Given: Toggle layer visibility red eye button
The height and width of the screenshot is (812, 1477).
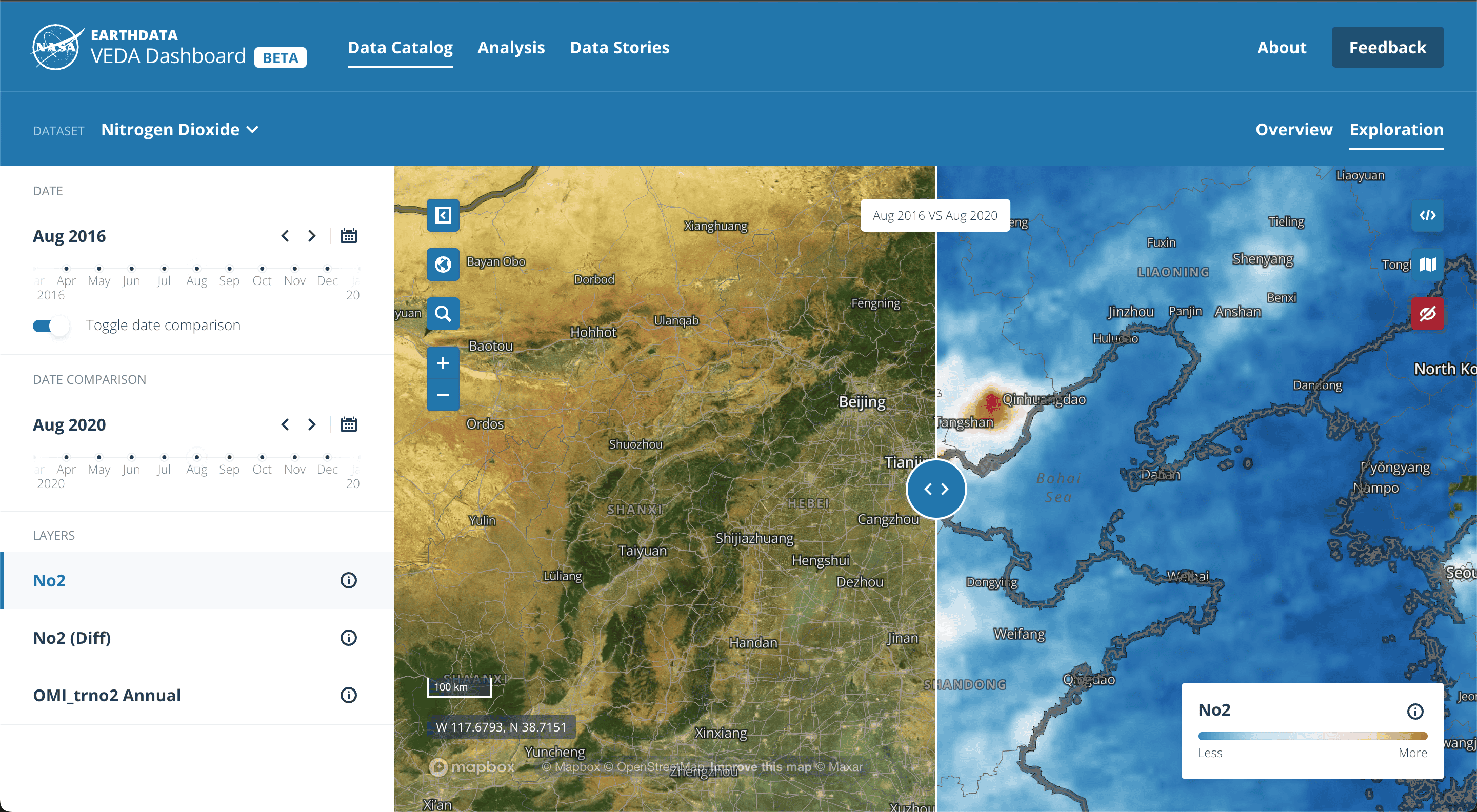Looking at the screenshot, I should 1427,313.
